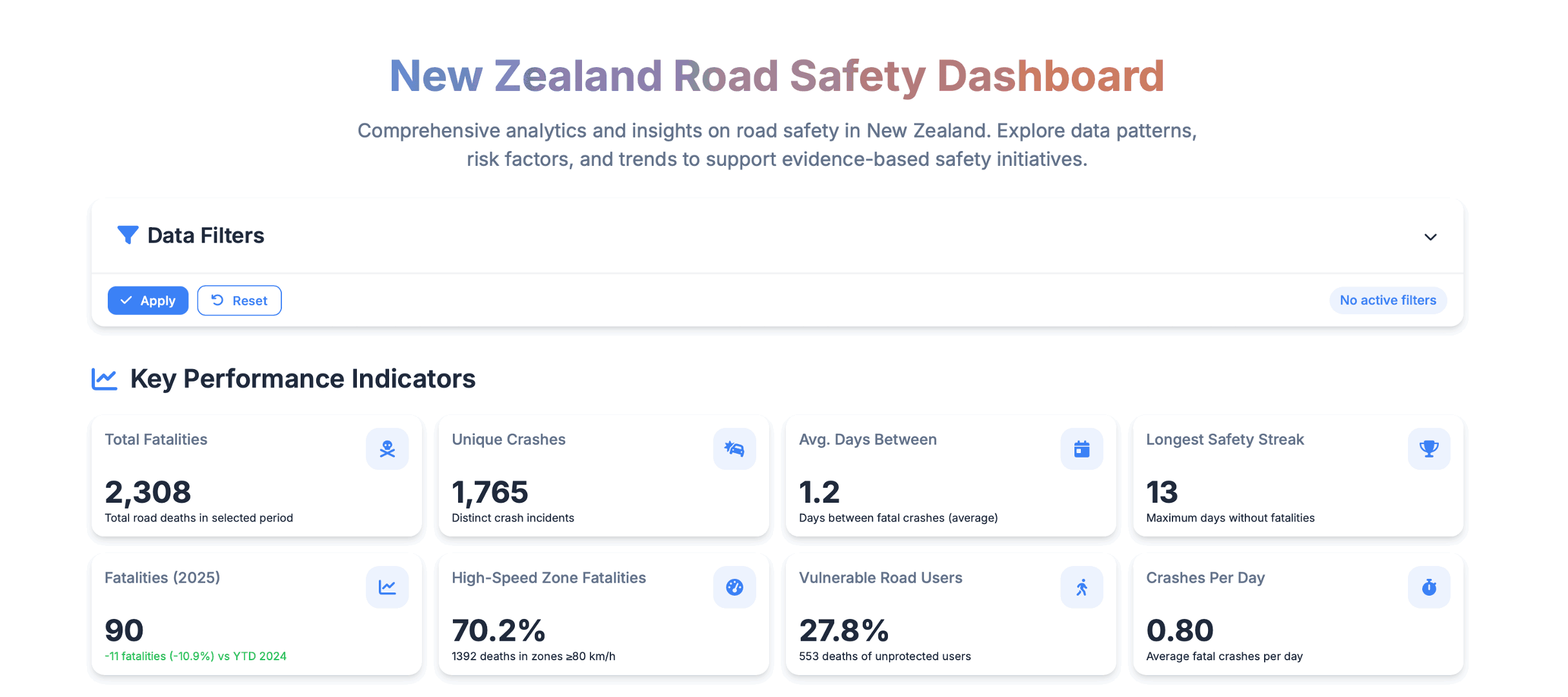Click the skull icon on Total Fatalities card
1568x697 pixels.
tap(387, 449)
